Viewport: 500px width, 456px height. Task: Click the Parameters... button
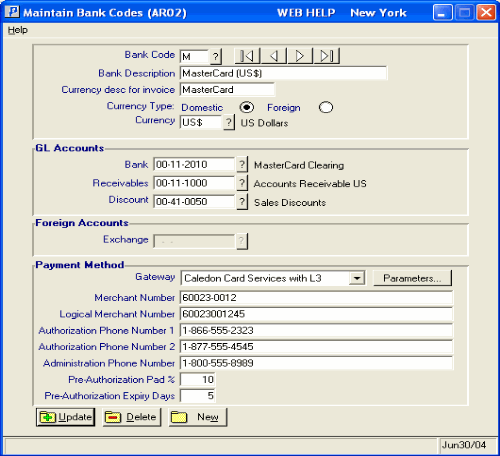[x=412, y=278]
